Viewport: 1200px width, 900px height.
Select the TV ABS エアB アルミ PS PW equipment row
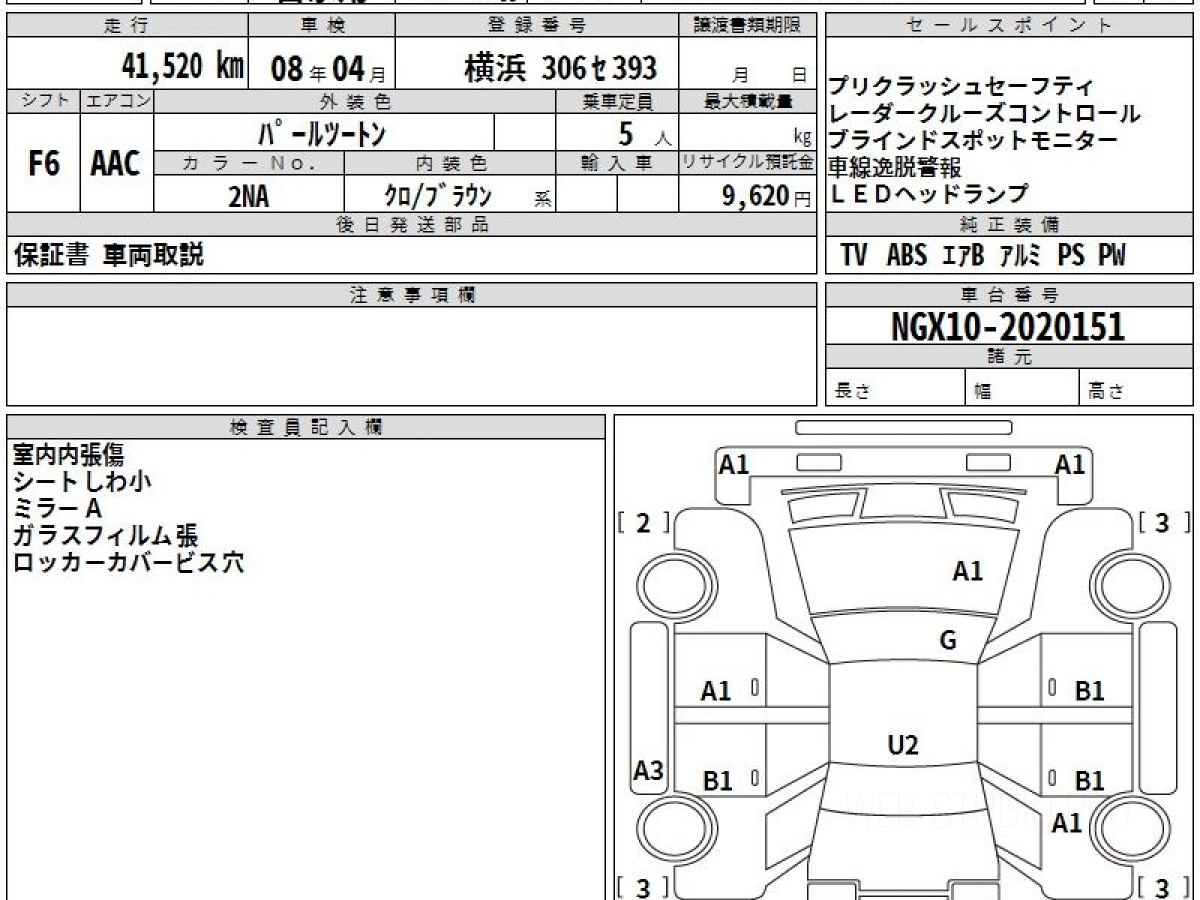coord(984,255)
